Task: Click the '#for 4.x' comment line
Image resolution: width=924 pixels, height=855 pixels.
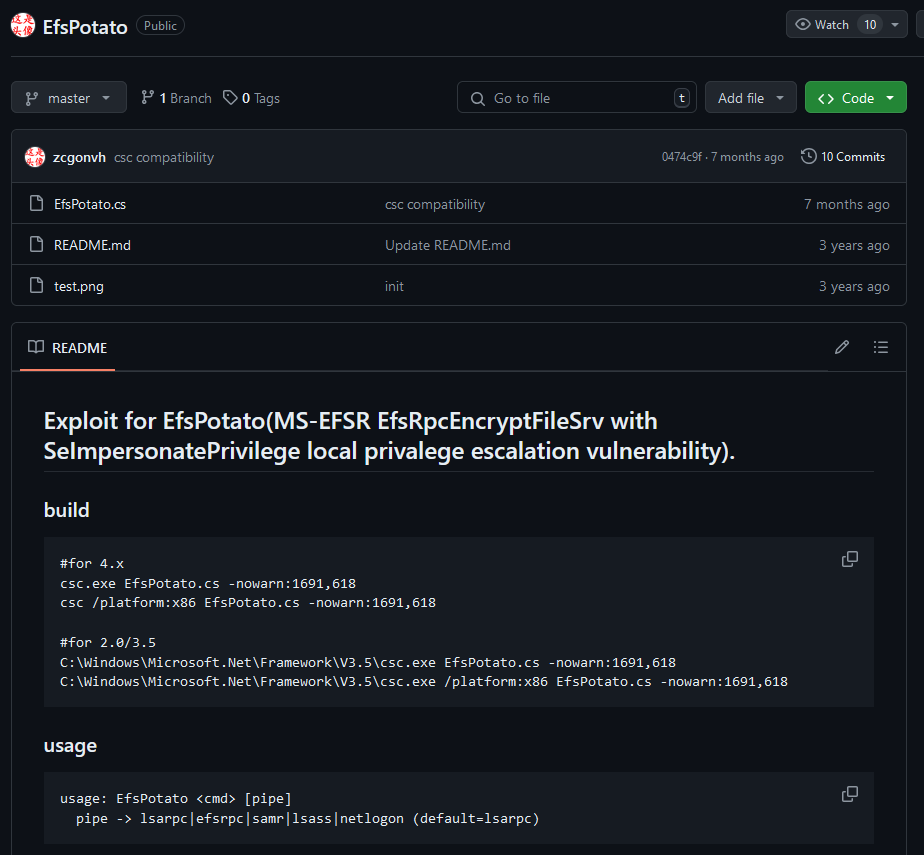Action: [x=92, y=563]
